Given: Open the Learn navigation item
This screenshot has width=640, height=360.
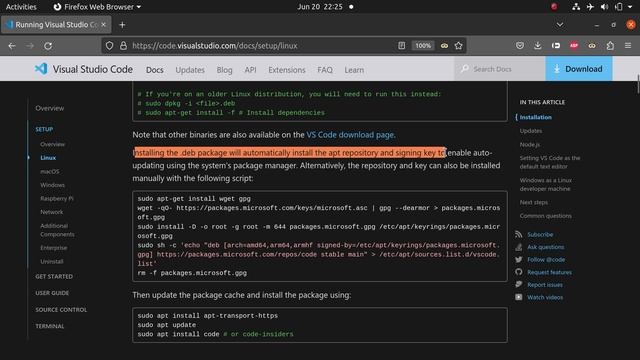Looking at the screenshot, I should pyautogui.click(x=354, y=70).
